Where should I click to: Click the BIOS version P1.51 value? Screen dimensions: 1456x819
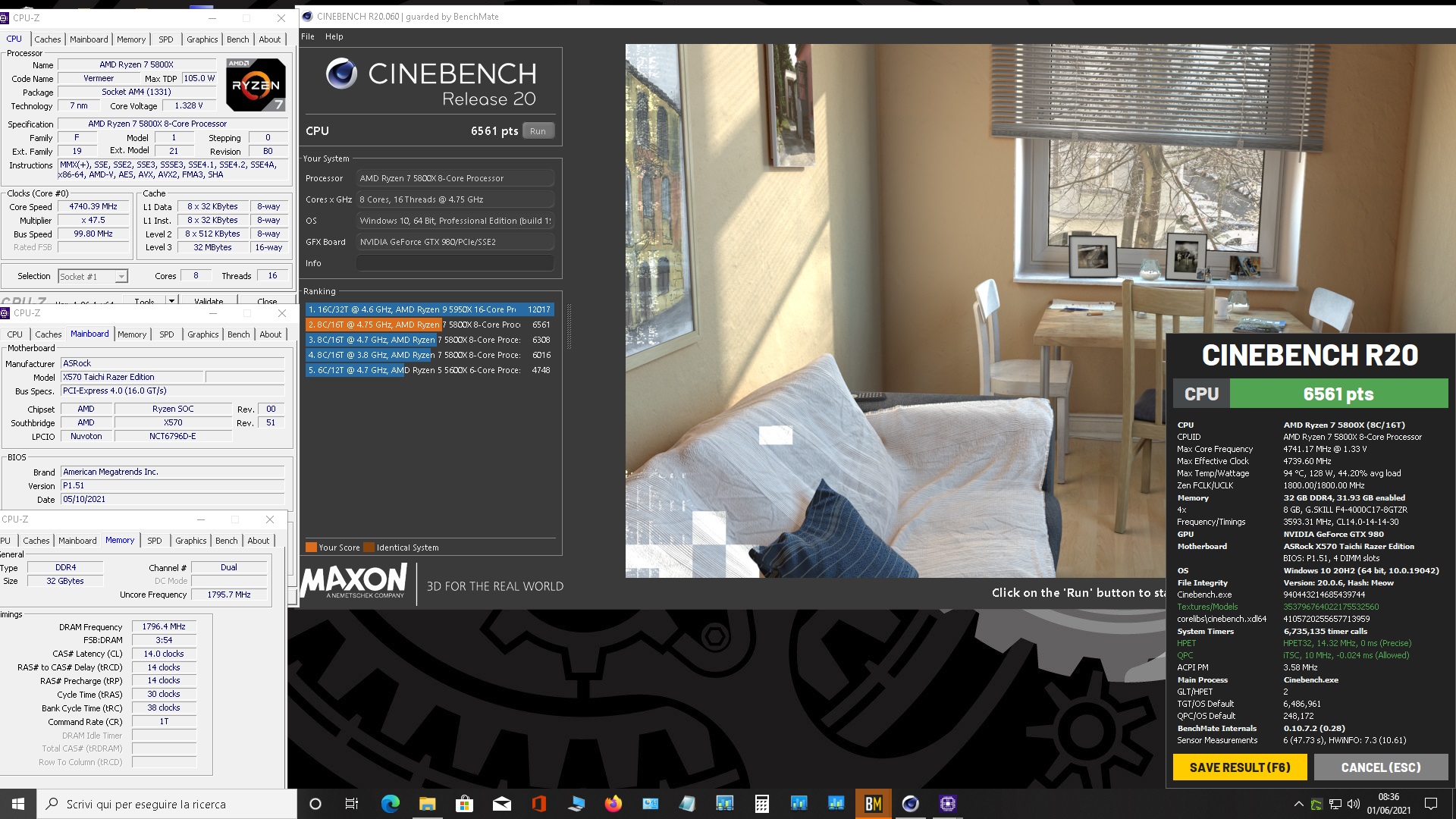coord(172,485)
